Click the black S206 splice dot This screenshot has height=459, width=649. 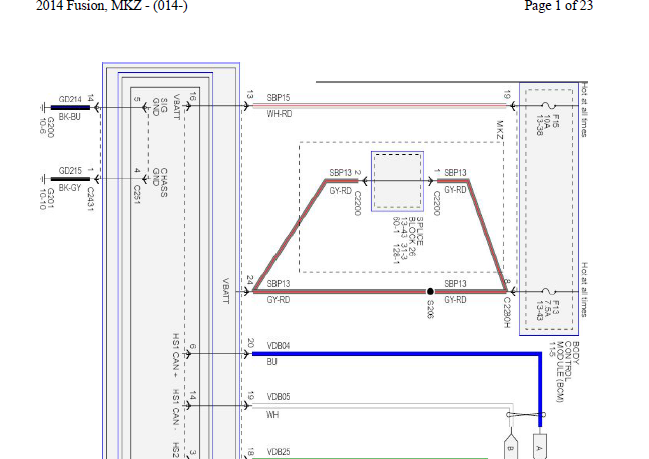coord(430,291)
